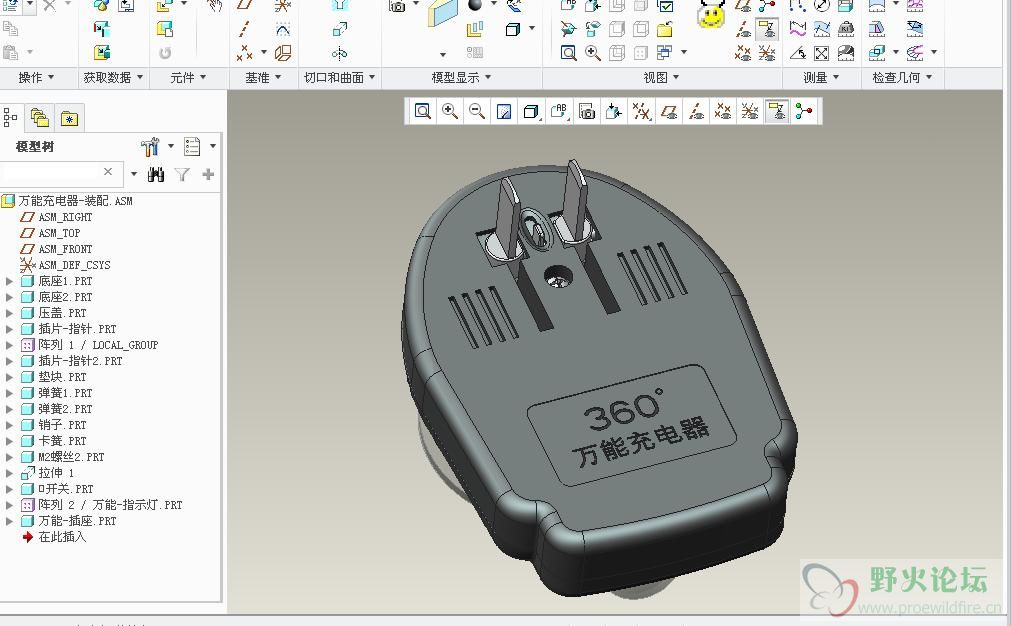Open the 获取数据 group dropdown

pyautogui.click(x=113, y=77)
